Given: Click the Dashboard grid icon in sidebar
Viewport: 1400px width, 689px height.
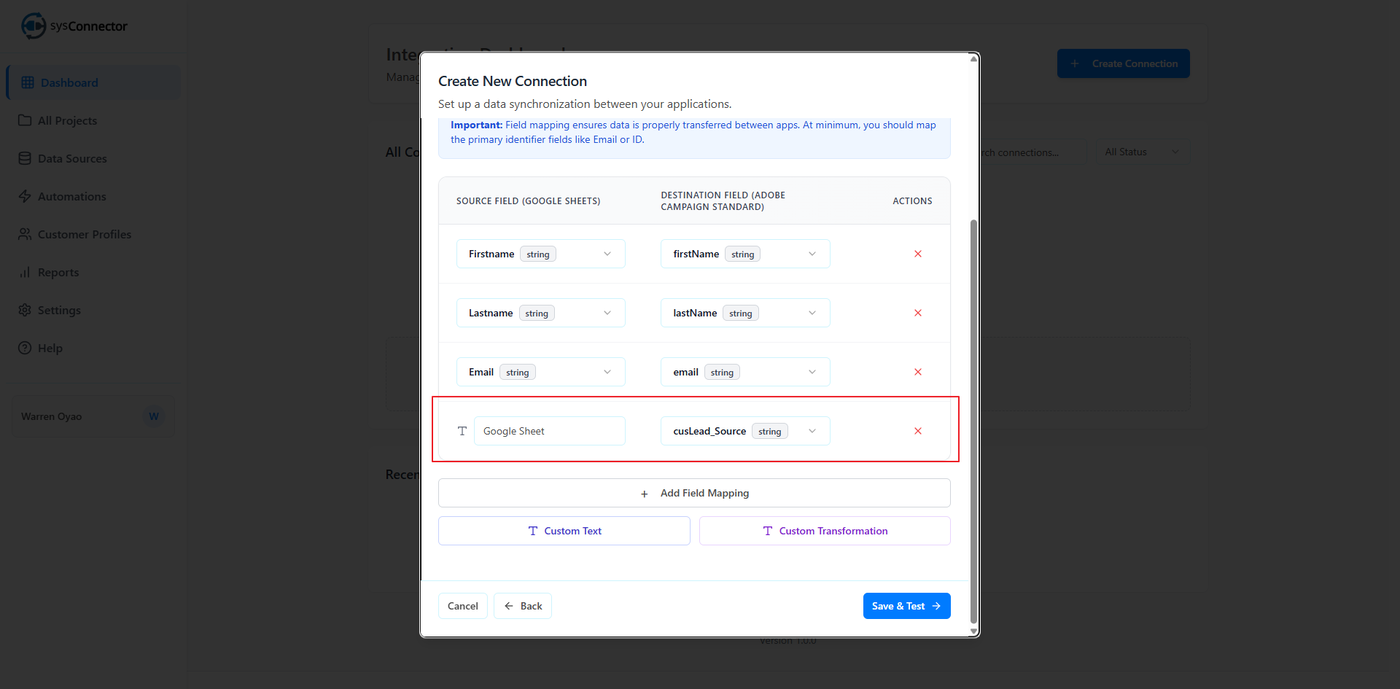Looking at the screenshot, I should (27, 83).
